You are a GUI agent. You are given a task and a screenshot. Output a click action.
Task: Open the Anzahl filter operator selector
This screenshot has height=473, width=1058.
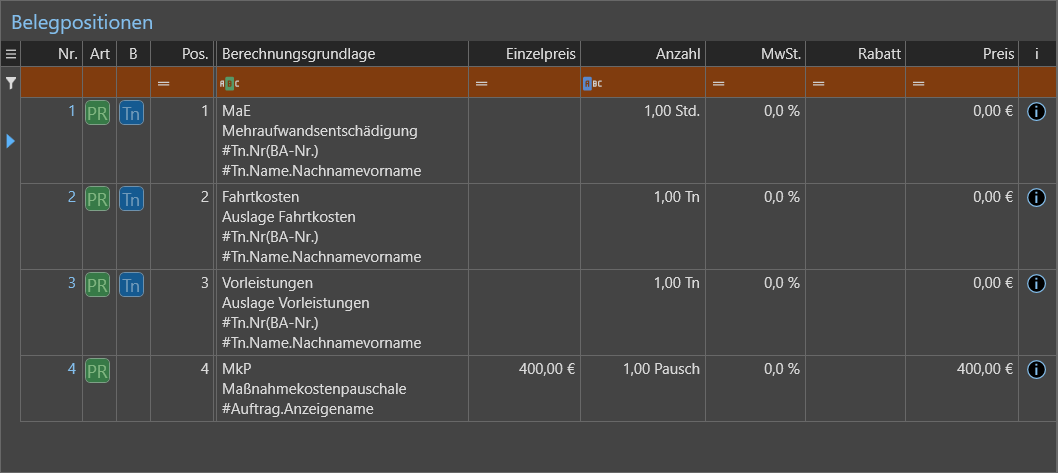point(592,83)
